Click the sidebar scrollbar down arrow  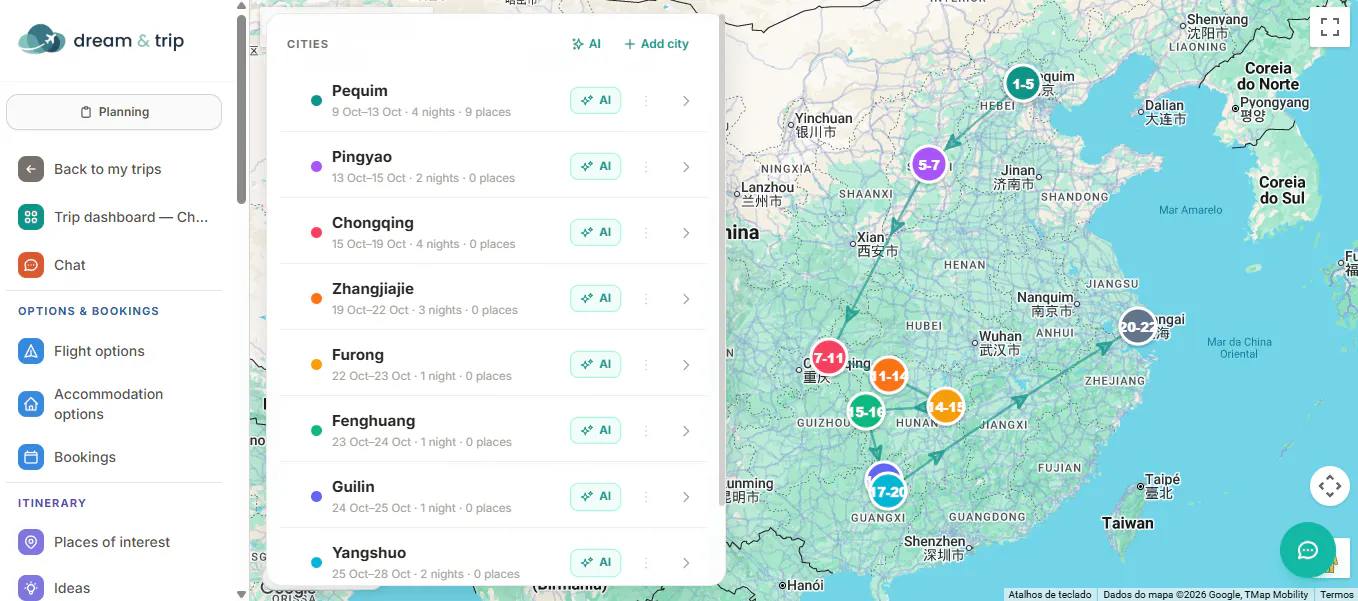click(241, 594)
